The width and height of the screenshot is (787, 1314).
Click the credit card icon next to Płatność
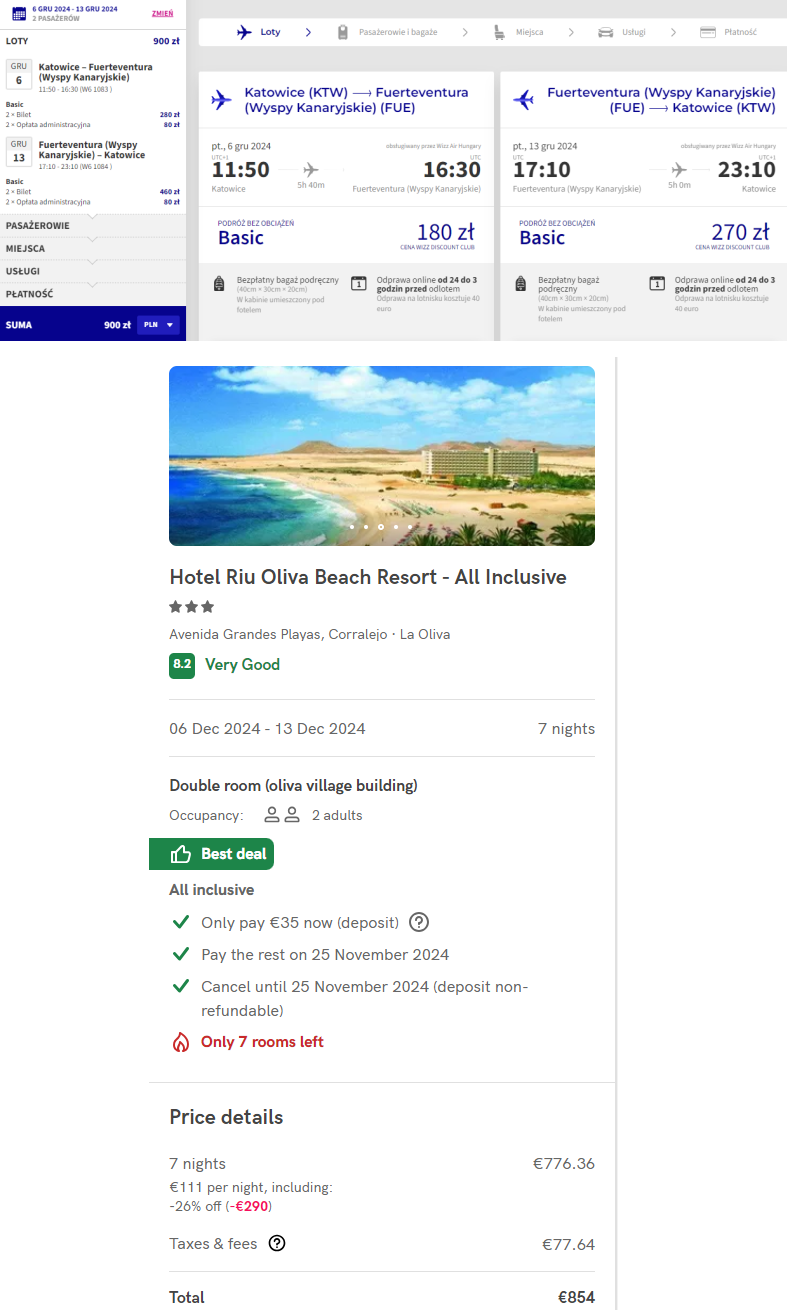click(x=708, y=32)
